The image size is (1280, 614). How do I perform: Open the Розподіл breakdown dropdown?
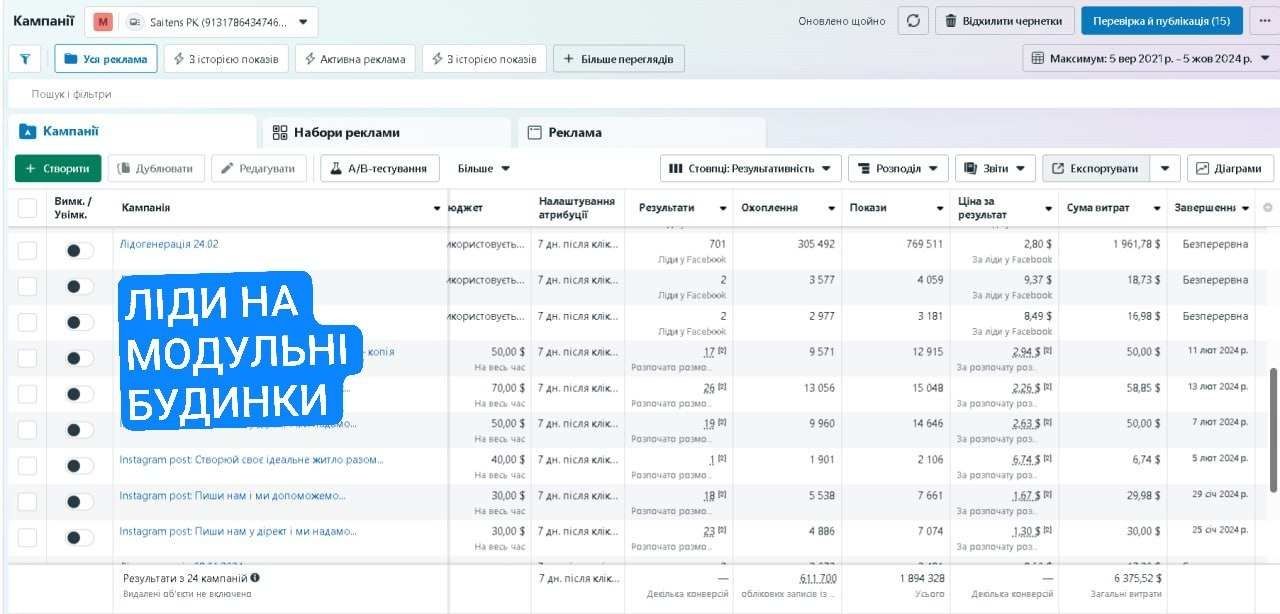coord(898,169)
